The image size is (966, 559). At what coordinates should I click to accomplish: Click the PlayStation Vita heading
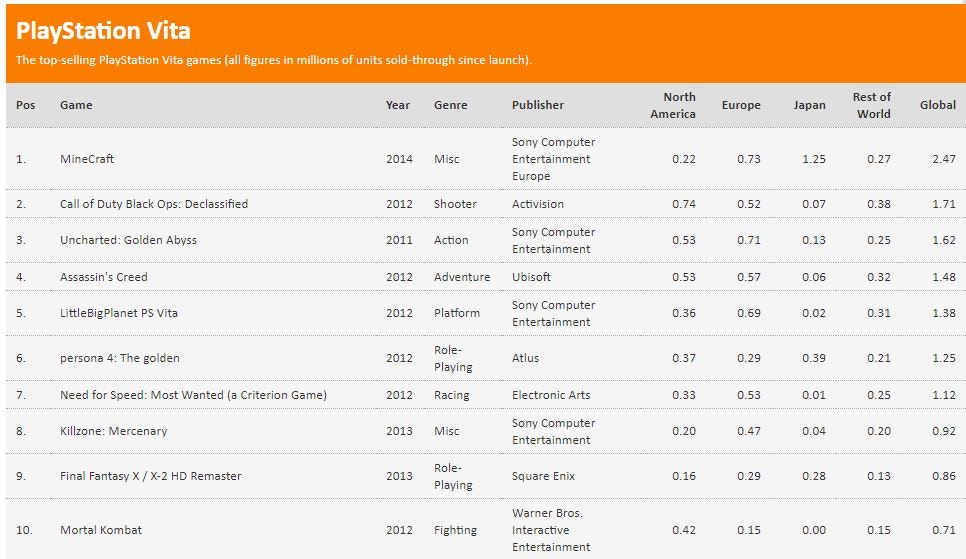(x=103, y=30)
